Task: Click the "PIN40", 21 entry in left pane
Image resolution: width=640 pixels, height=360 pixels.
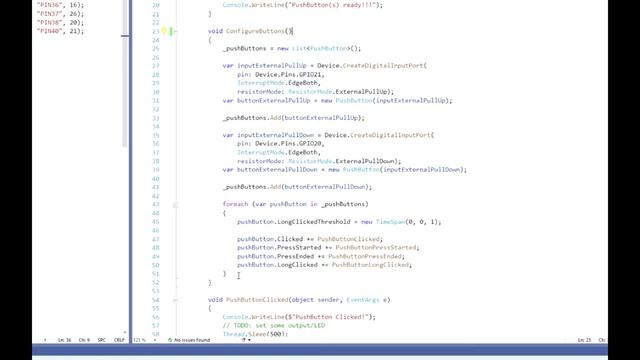Action: point(60,31)
